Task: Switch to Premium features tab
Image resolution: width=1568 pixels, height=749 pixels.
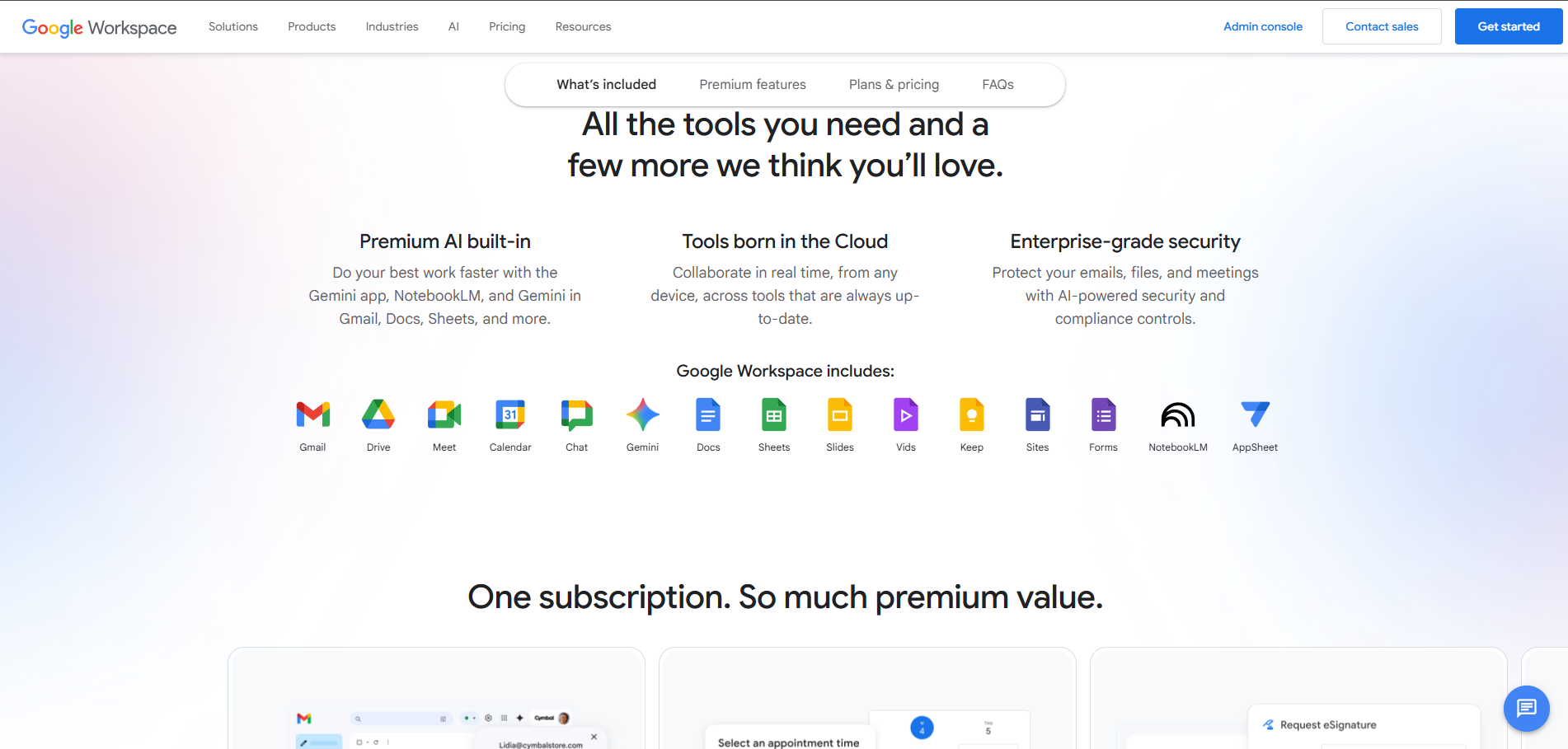Action: point(753,84)
